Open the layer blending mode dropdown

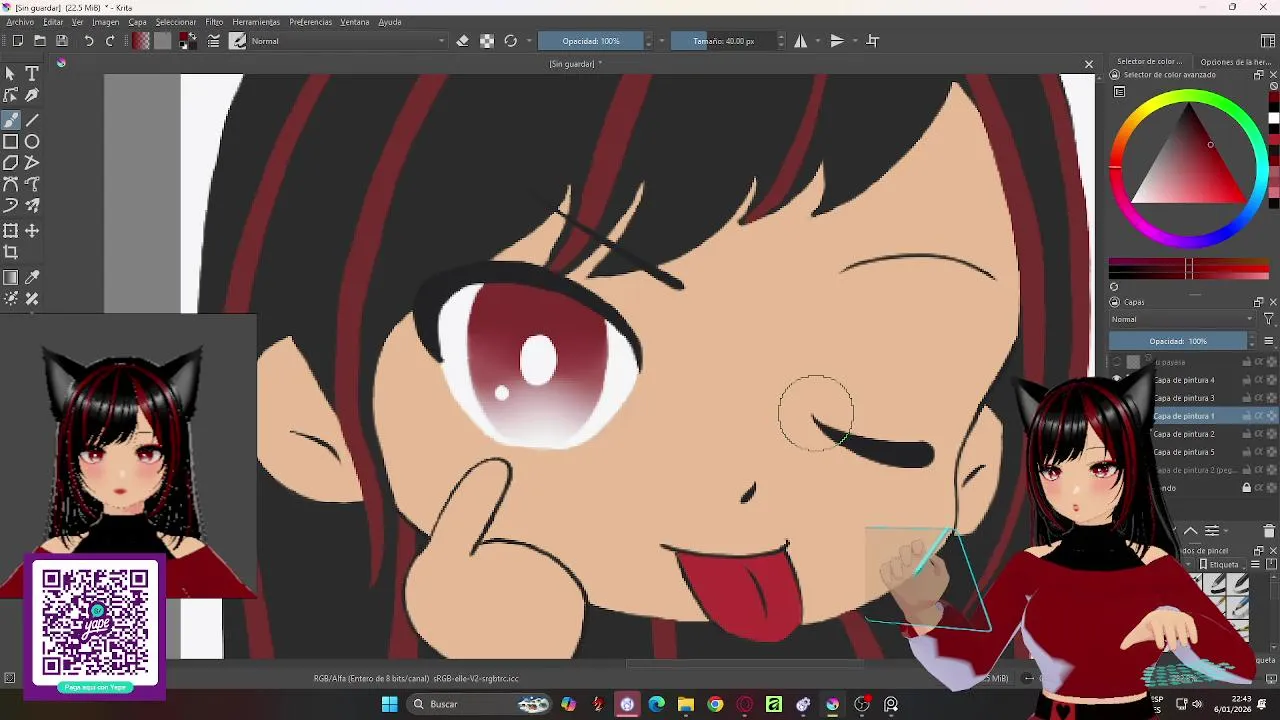(1182, 319)
